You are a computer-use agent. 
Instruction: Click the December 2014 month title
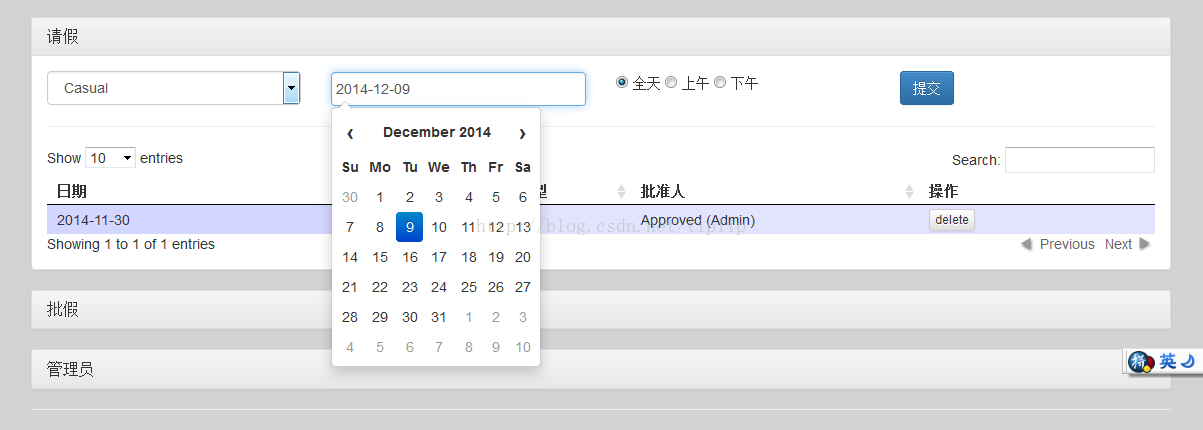click(437, 132)
